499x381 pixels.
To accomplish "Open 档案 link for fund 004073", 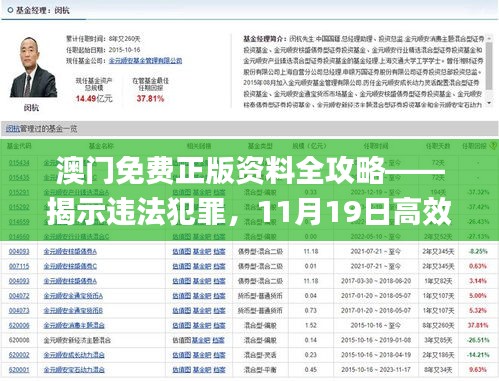I will coord(219,311).
